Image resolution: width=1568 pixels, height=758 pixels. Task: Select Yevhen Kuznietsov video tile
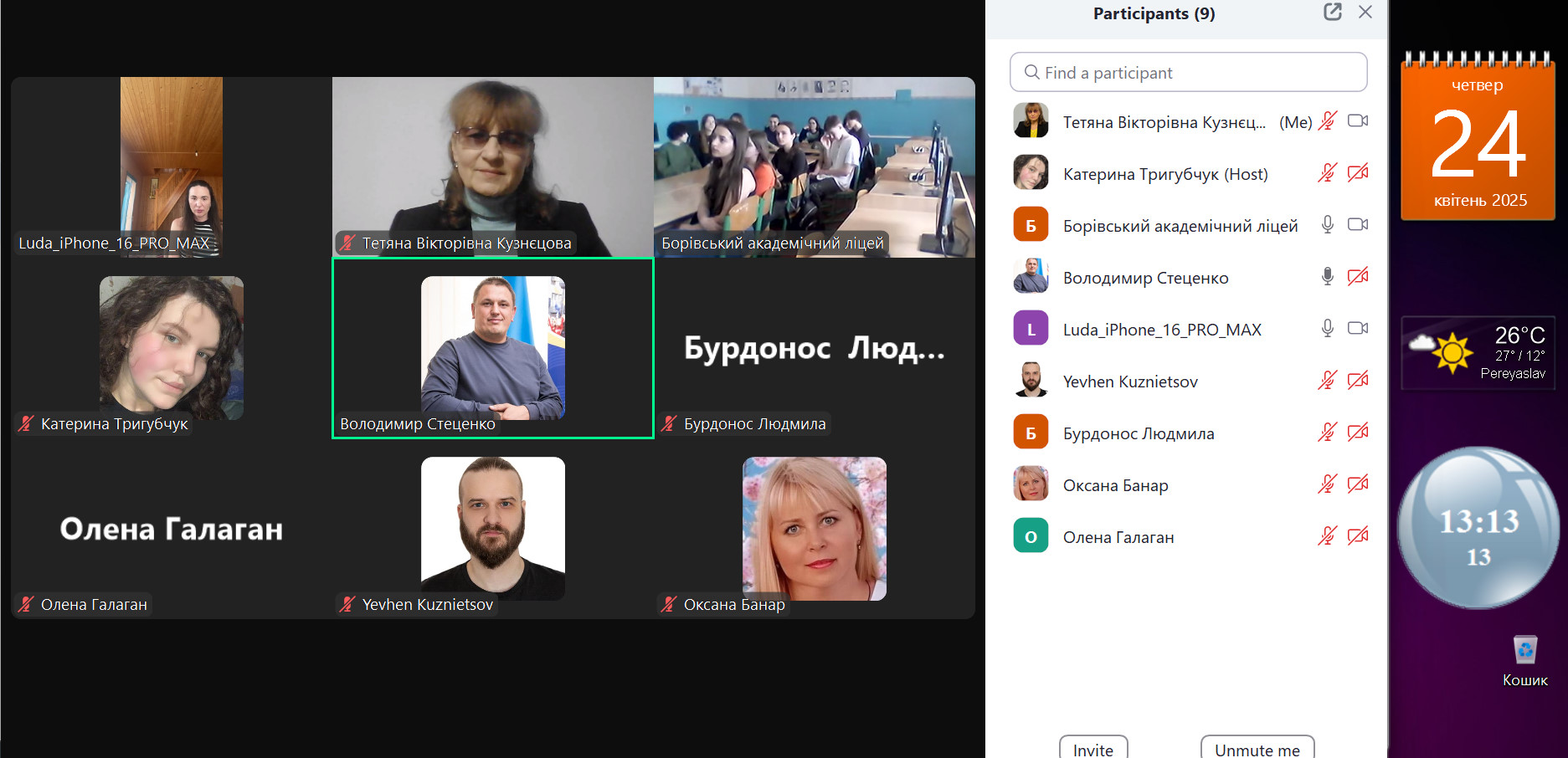tap(493, 529)
